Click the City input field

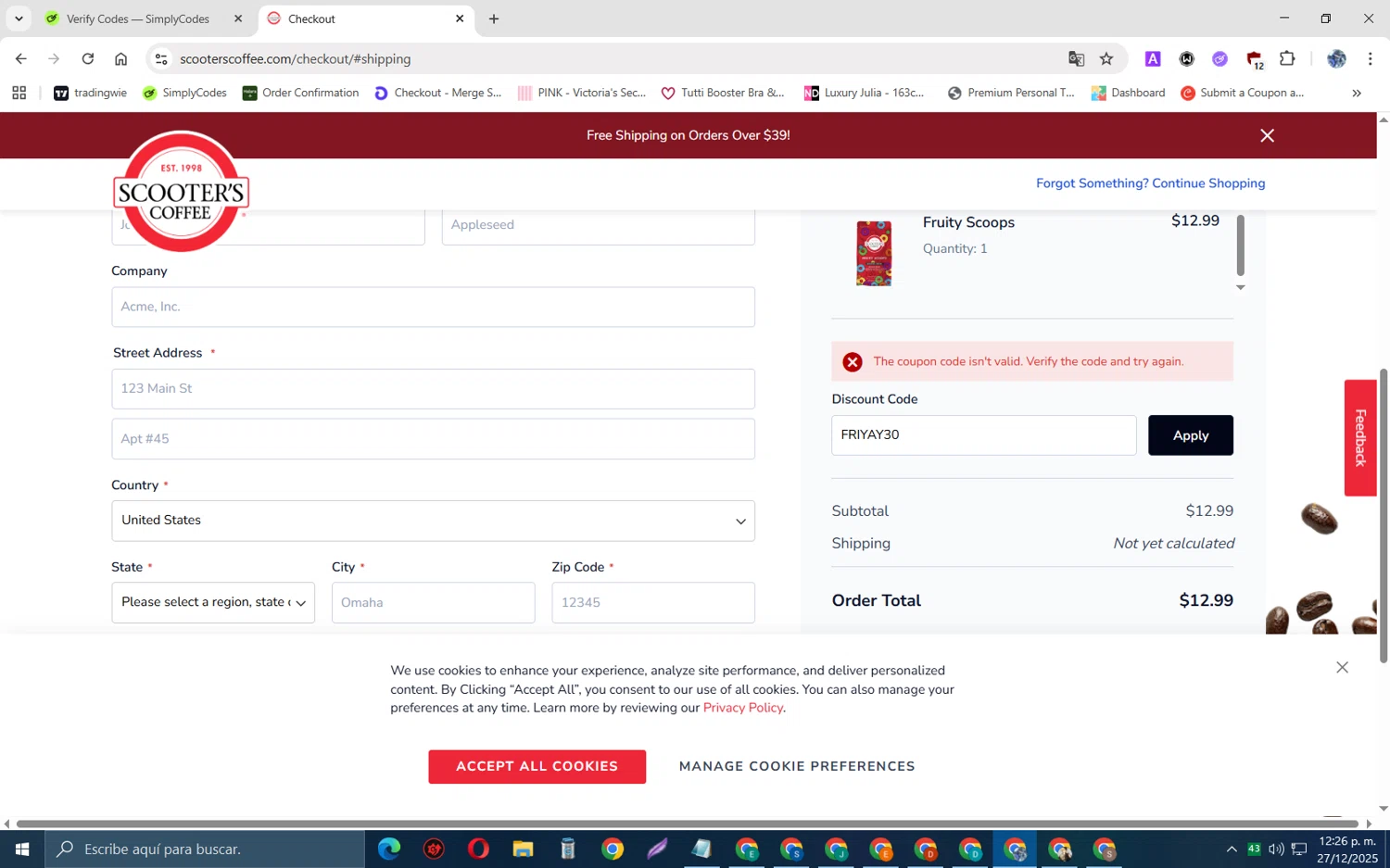coord(433,602)
